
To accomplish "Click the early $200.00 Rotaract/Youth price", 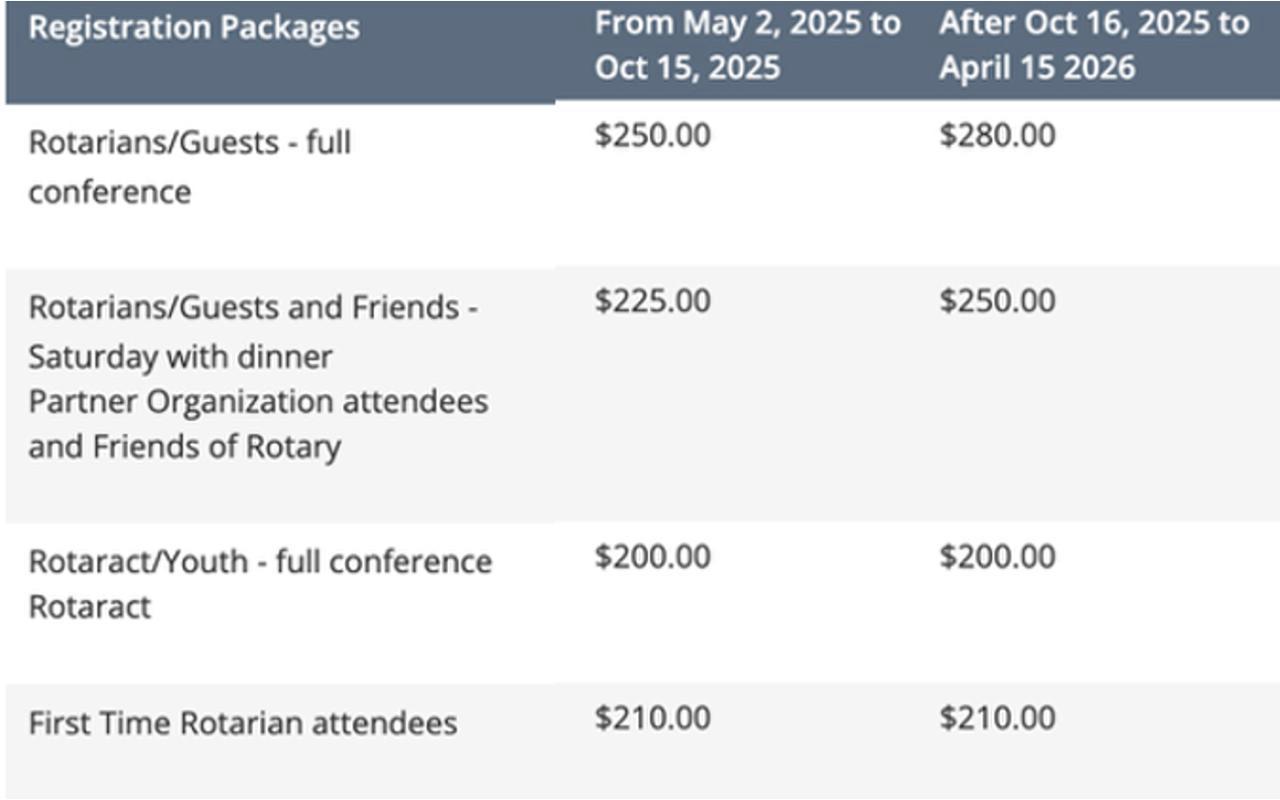I will click(x=652, y=556).
